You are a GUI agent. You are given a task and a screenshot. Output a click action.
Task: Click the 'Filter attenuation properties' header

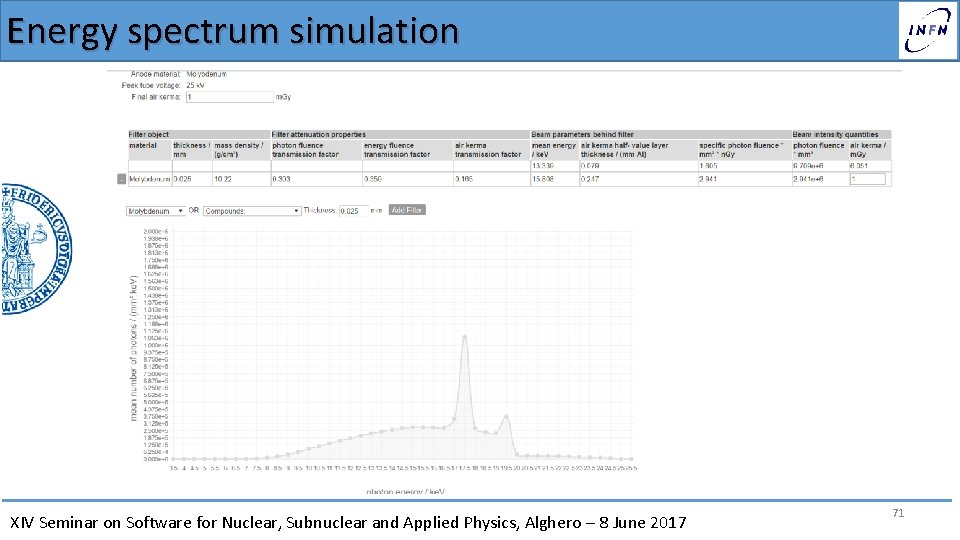(x=318, y=134)
